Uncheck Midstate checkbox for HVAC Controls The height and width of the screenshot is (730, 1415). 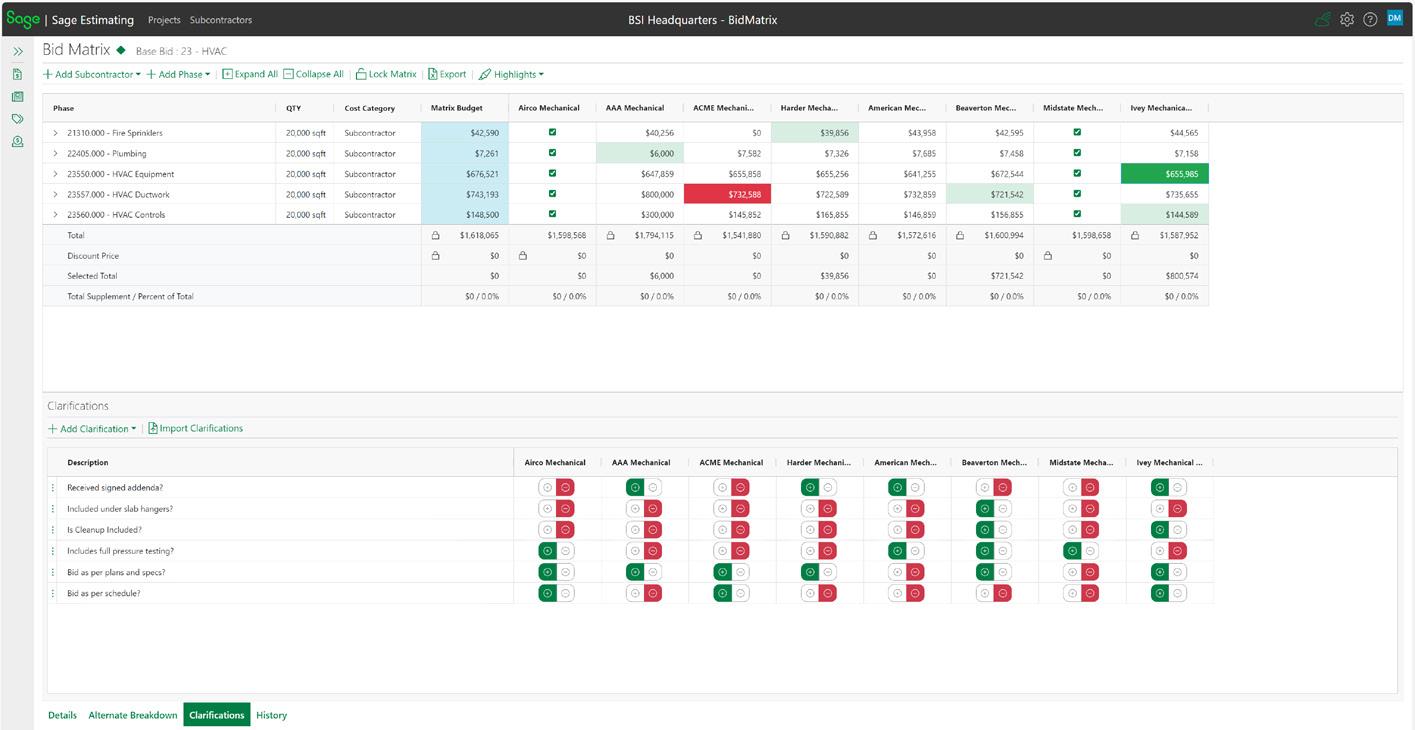coord(1077,214)
